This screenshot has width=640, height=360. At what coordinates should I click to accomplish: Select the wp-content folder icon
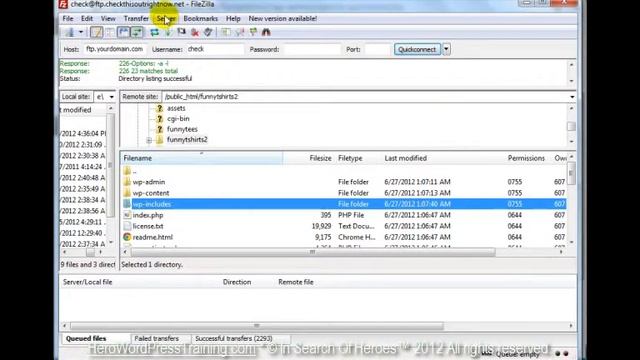coord(127,193)
